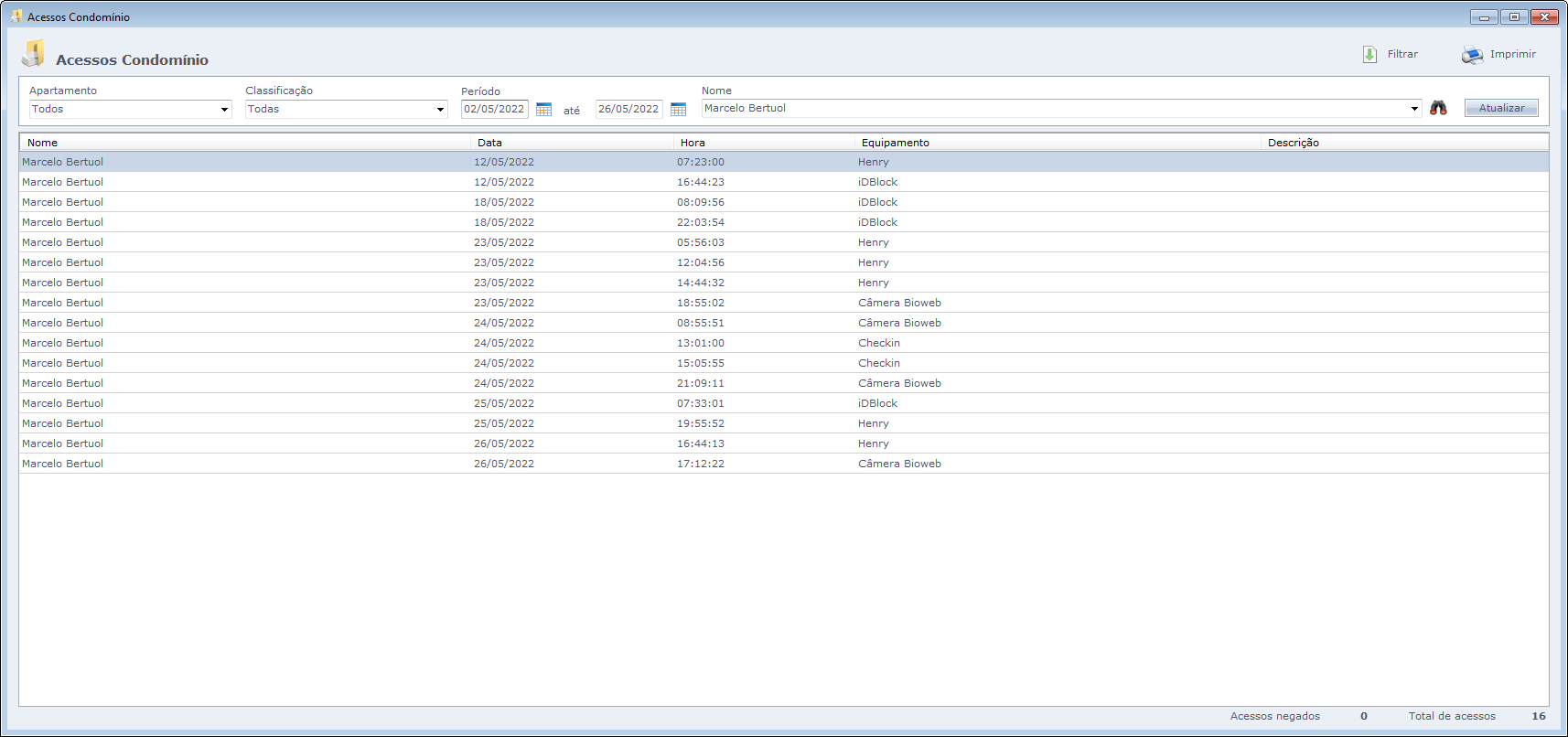
Task: Select the 26/05/2022 Câmera Bioweb row
Action: coord(899,464)
